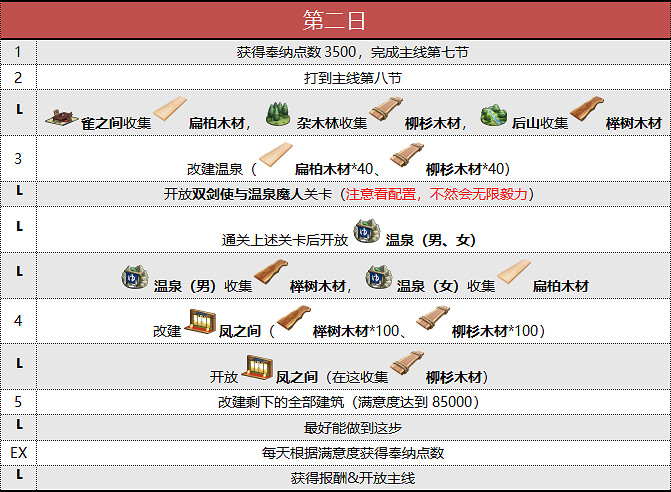Click the text 获得报酬&开放主线
The image size is (671, 492).
pyautogui.click(x=353, y=478)
